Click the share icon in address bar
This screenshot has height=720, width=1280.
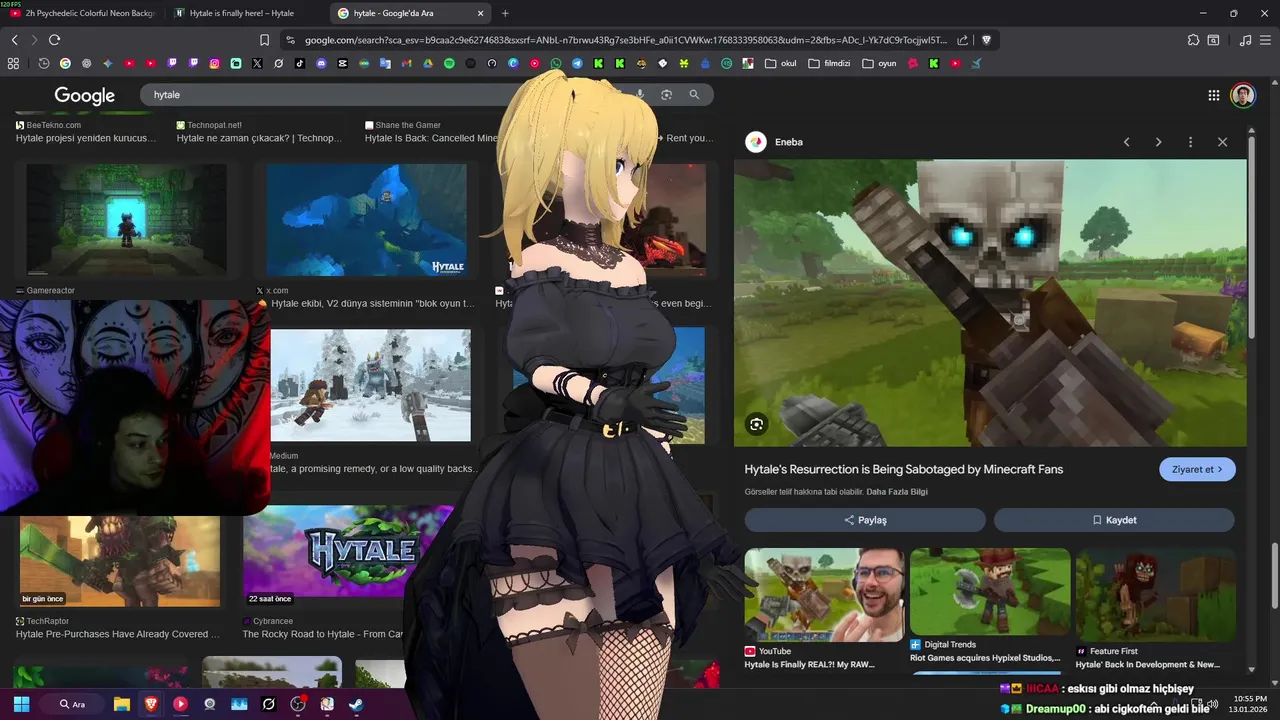[962, 40]
